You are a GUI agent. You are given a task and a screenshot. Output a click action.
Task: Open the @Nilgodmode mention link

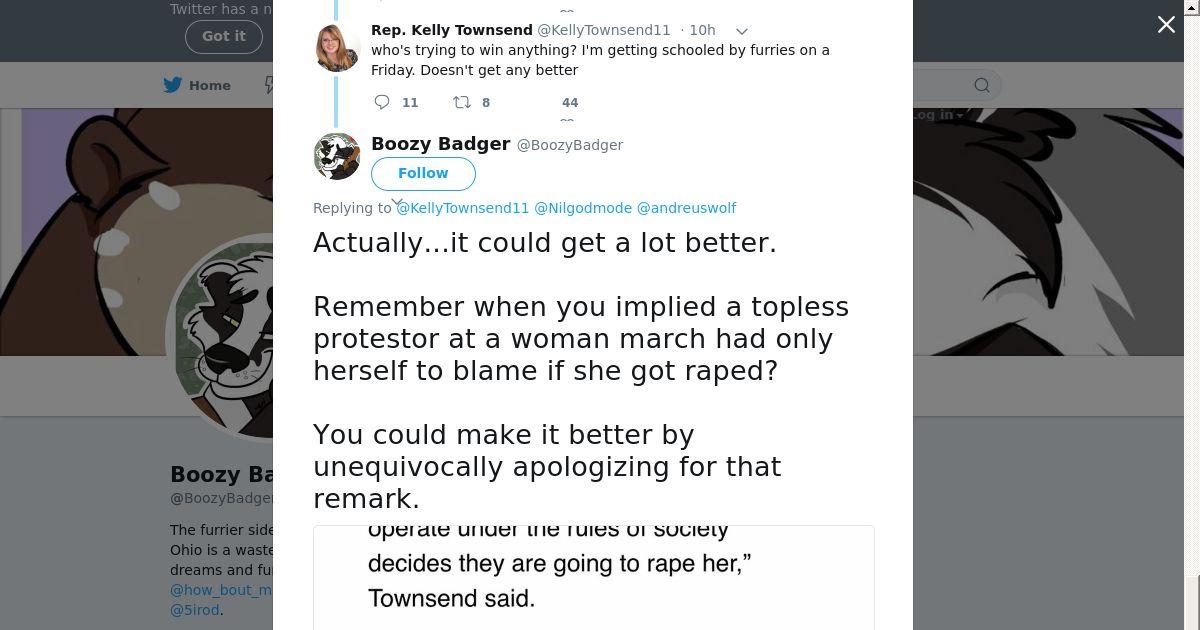583,208
